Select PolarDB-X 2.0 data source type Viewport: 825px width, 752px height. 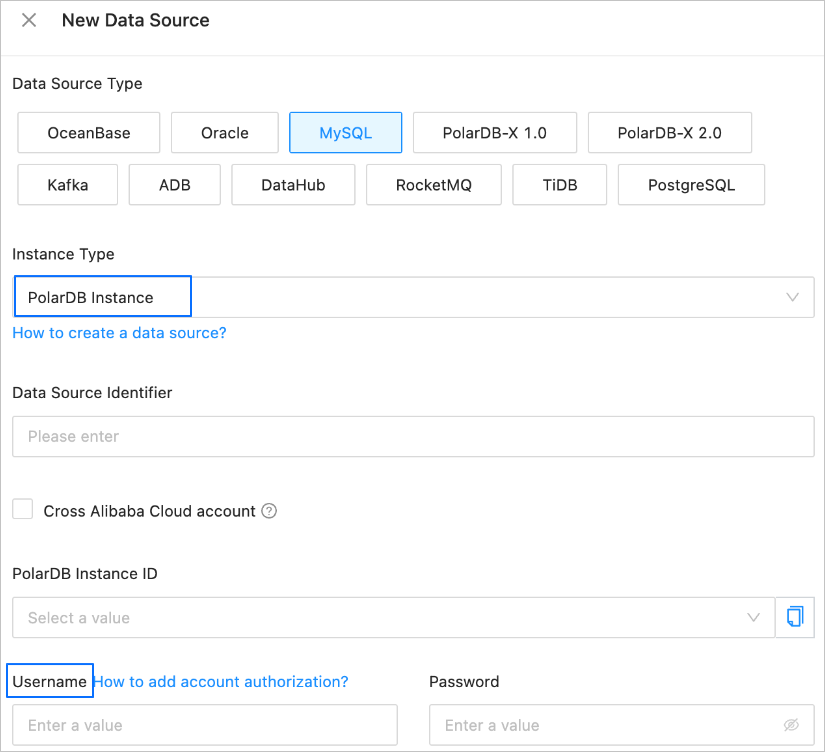[670, 133]
